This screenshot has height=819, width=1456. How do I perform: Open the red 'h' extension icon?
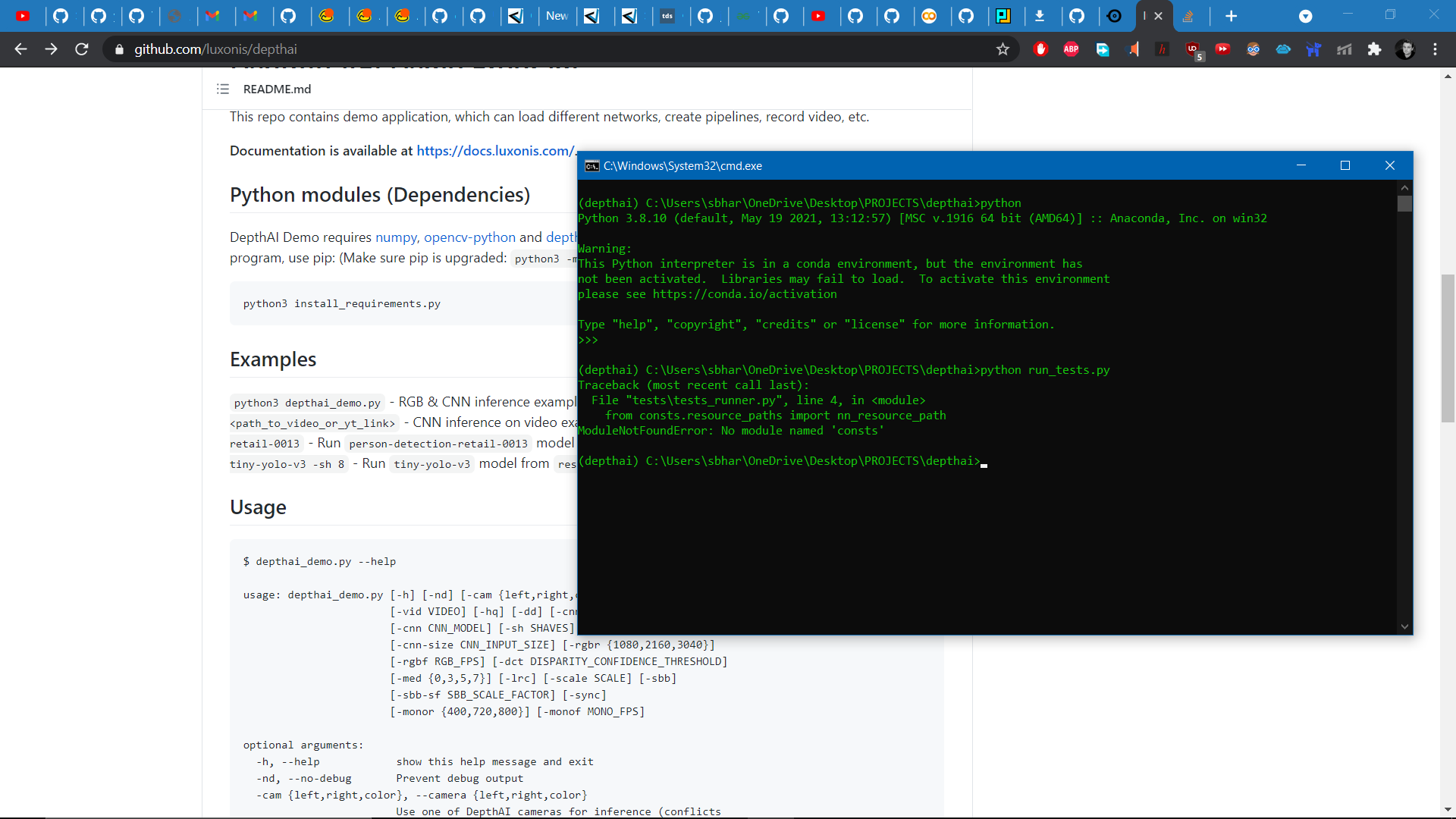1162,49
